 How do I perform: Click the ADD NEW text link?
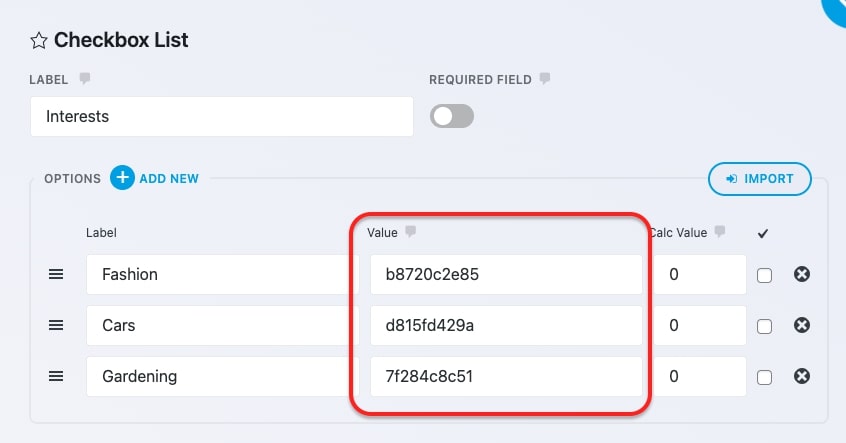[169, 179]
